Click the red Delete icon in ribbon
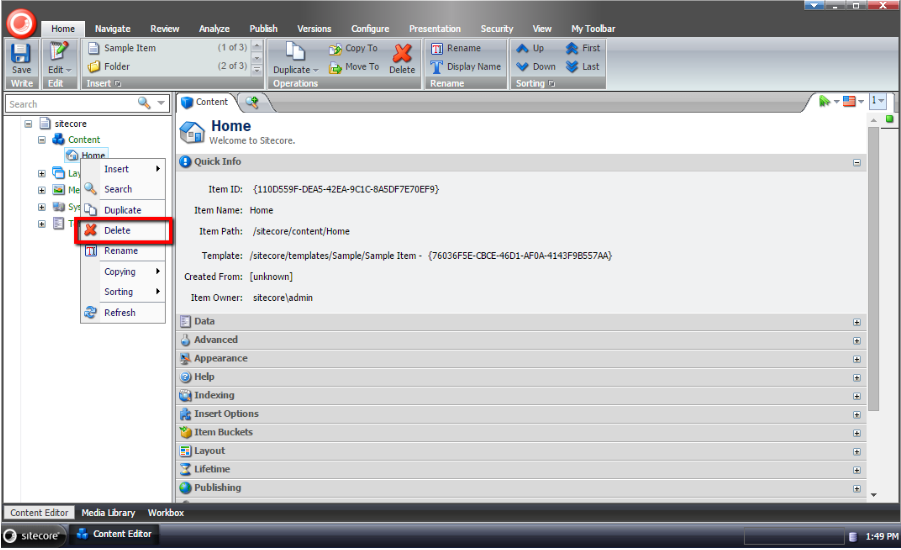The height and width of the screenshot is (550, 901). tap(402, 53)
